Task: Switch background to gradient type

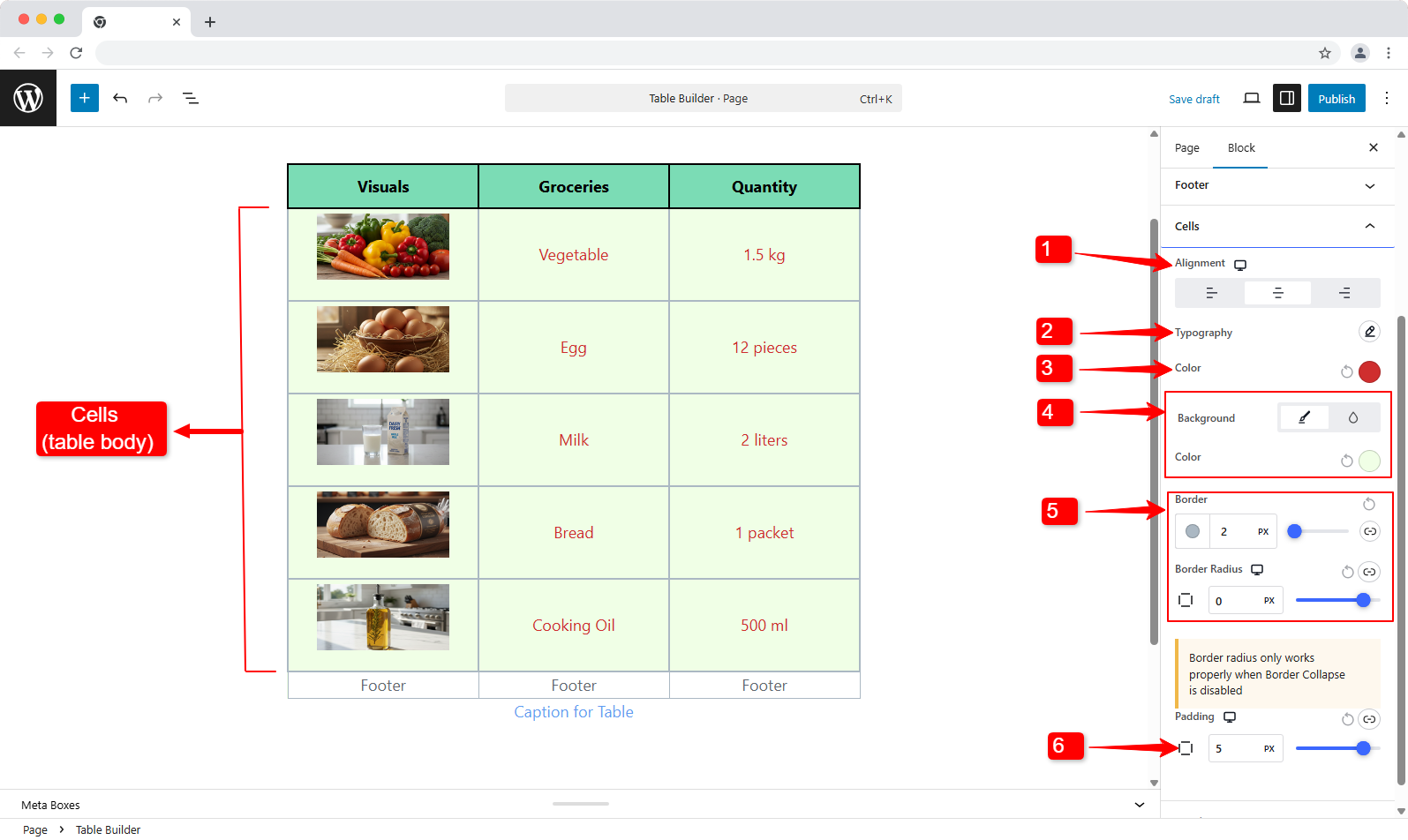Action: point(1352,417)
